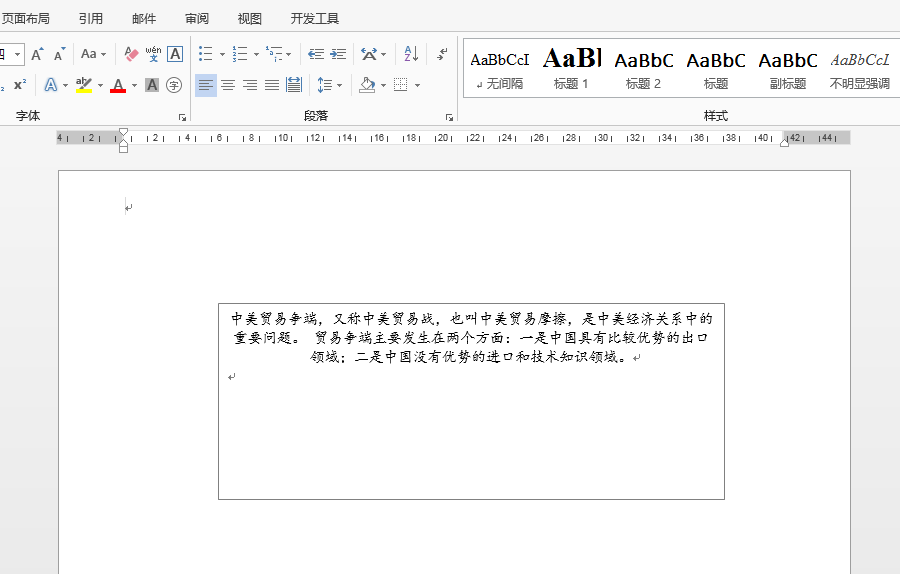This screenshot has height=574, width=900.
Task: Toggle character shading icon
Action: [152, 85]
